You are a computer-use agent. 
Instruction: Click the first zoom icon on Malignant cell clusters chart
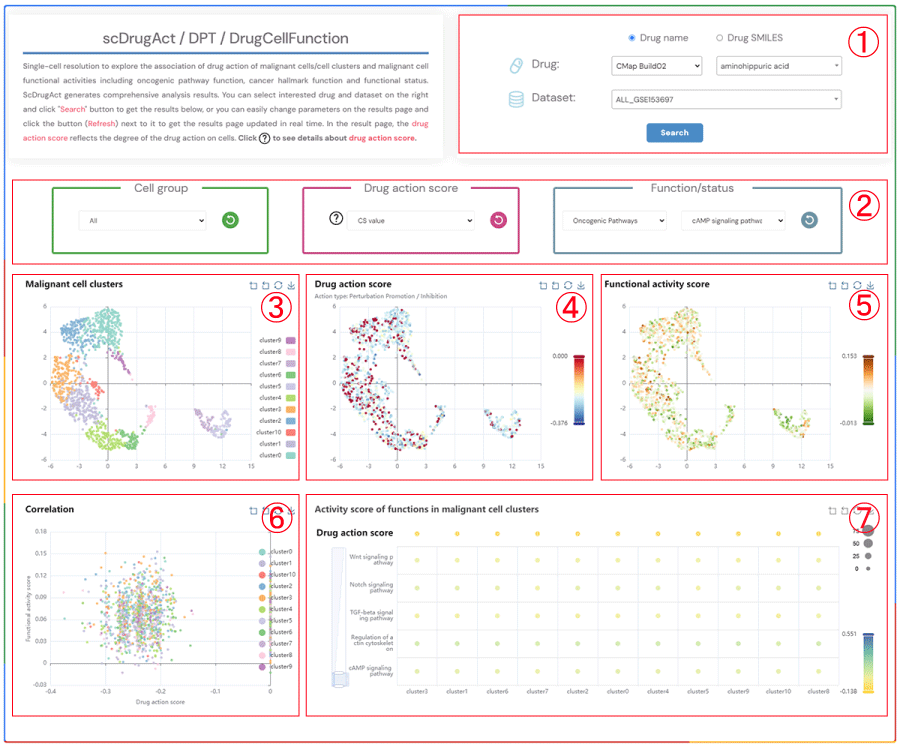(253, 285)
